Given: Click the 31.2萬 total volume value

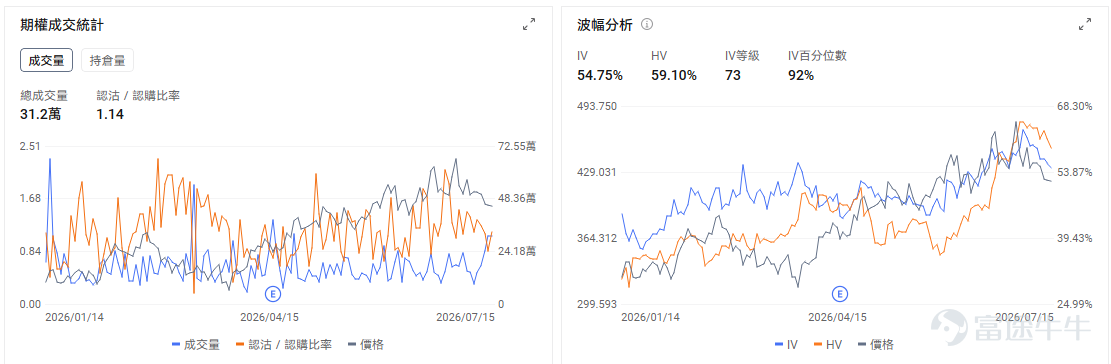Looking at the screenshot, I should pos(40,113).
